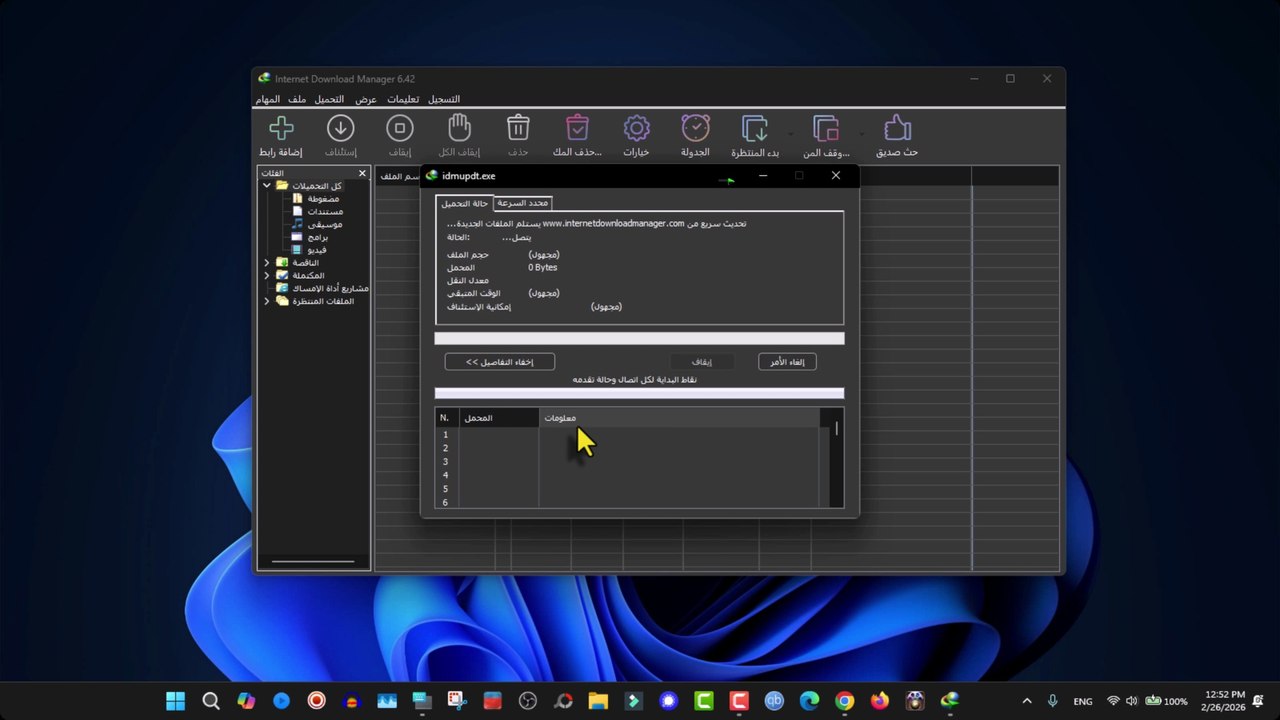Screen dimensions: 1280x720
Task: Click the download progress bar
Action: (639, 339)
